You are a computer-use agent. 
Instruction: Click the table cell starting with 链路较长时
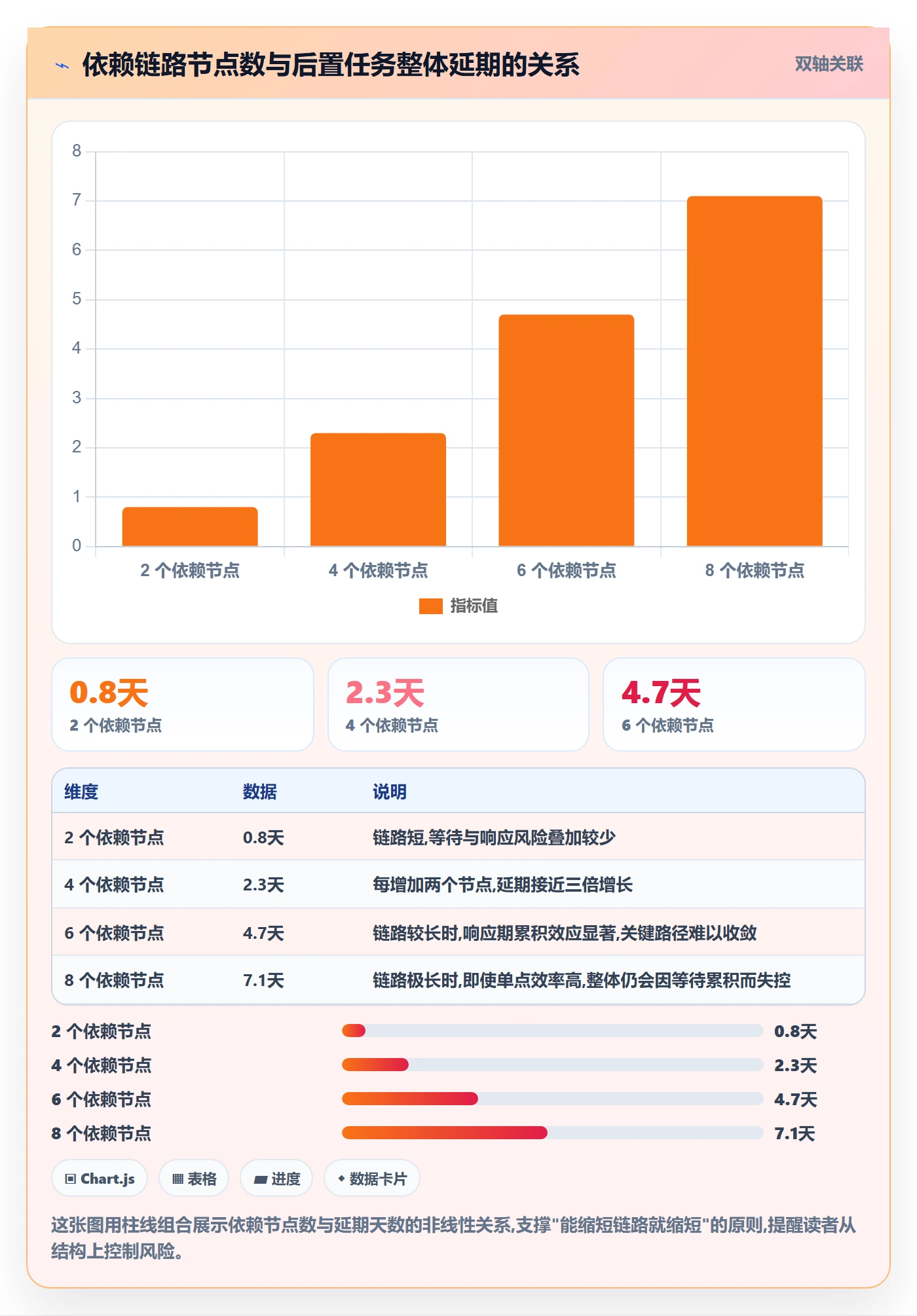click(x=565, y=932)
